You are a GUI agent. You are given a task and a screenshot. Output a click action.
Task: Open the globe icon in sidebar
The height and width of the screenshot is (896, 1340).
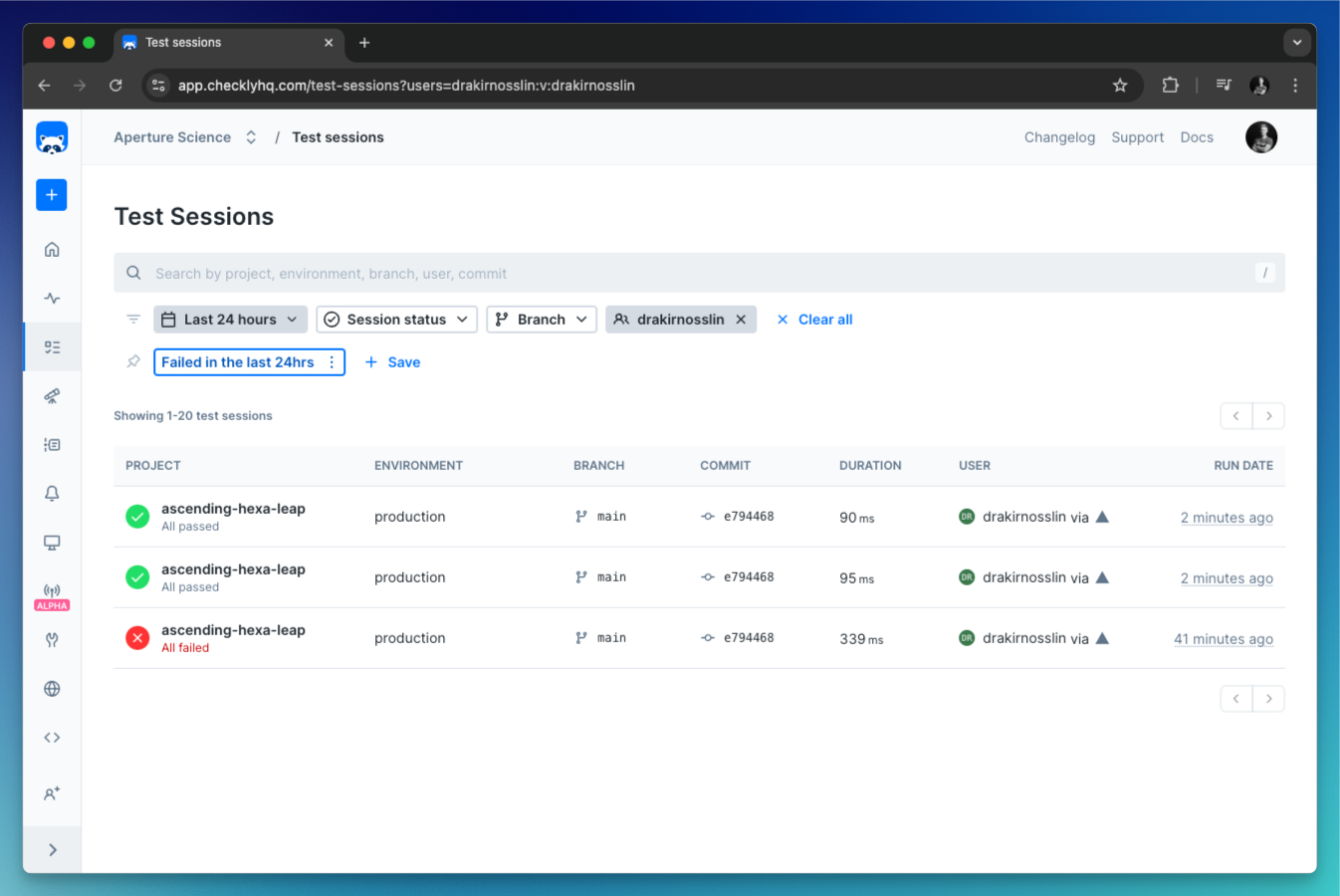click(x=52, y=689)
